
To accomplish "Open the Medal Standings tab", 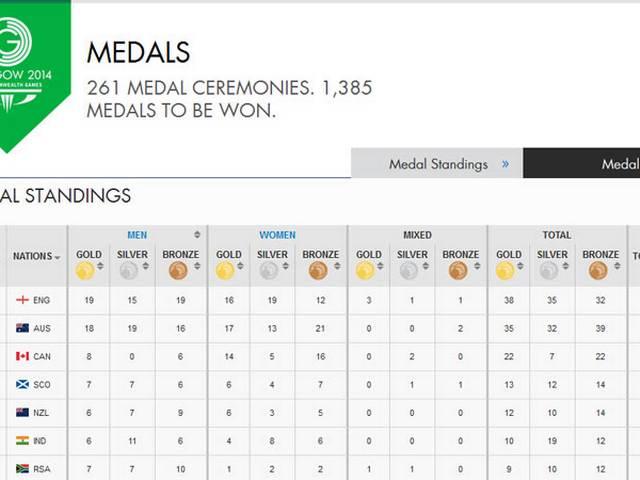I will pos(437,164).
